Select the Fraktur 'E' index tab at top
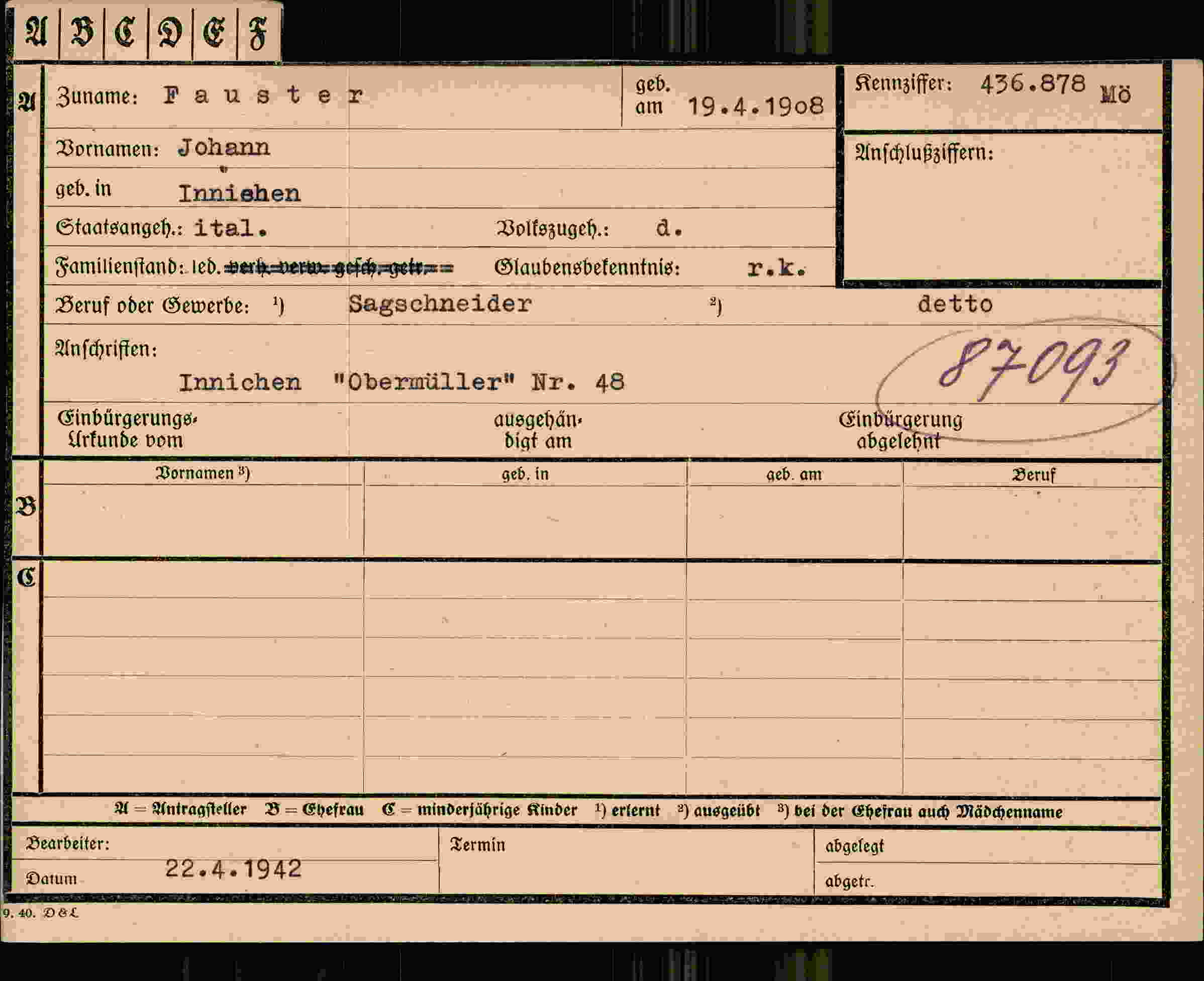1204x981 pixels. [215, 32]
